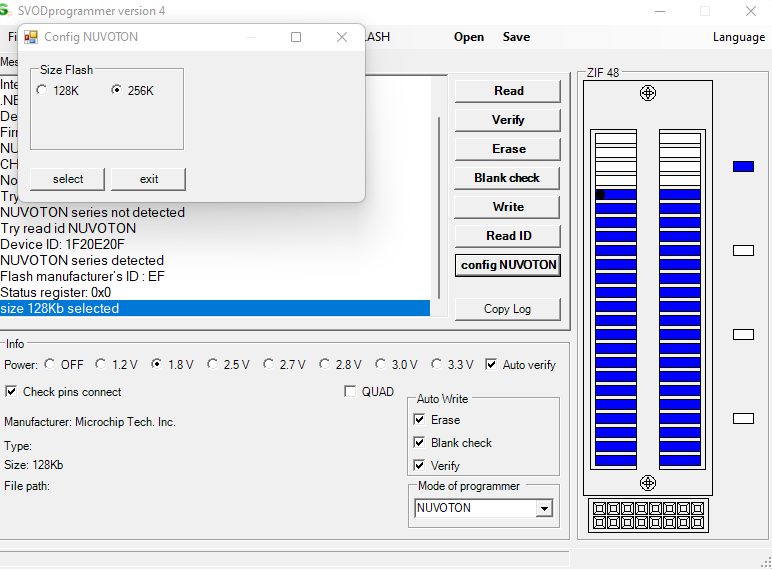Viewport: 772px width, 569px height.
Task: Click the Copy Log button
Action: coord(507,309)
